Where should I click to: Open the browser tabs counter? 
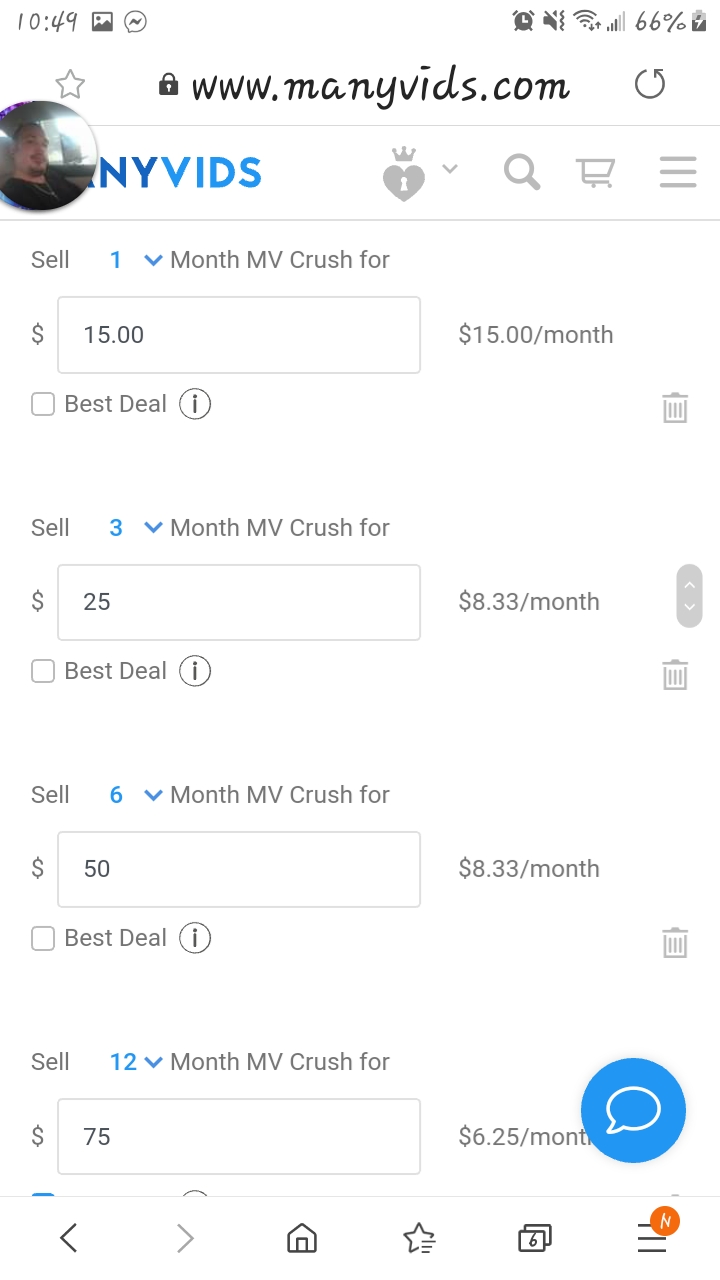tap(534, 1239)
